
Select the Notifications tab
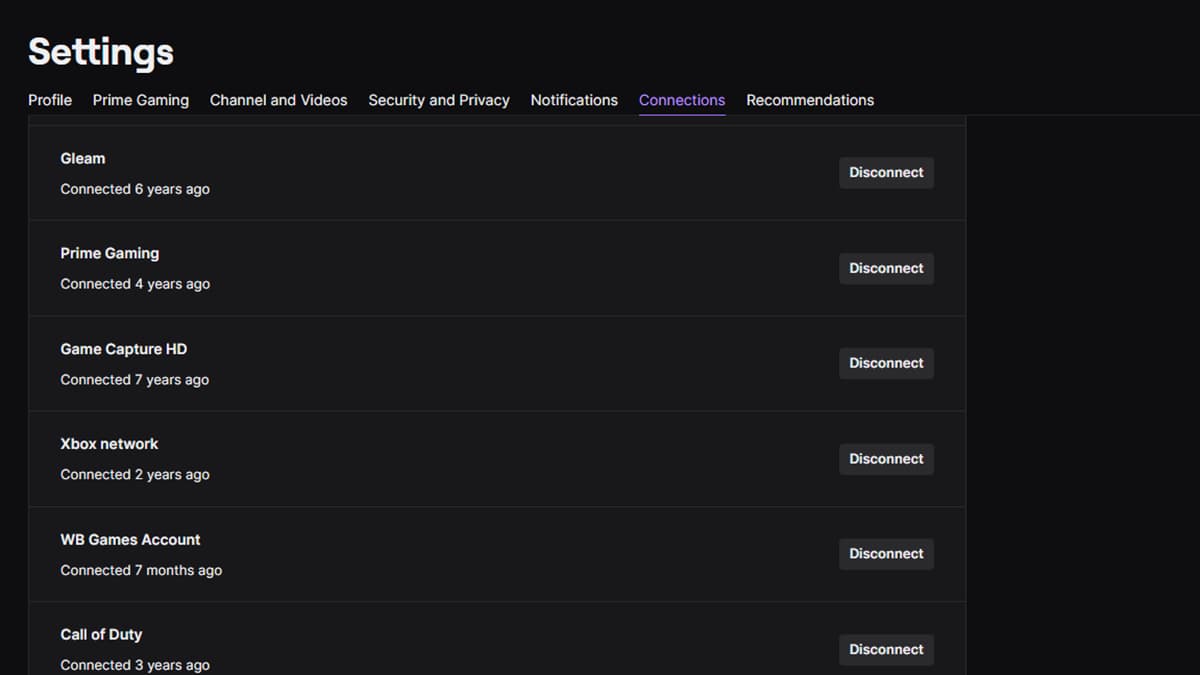pos(574,100)
